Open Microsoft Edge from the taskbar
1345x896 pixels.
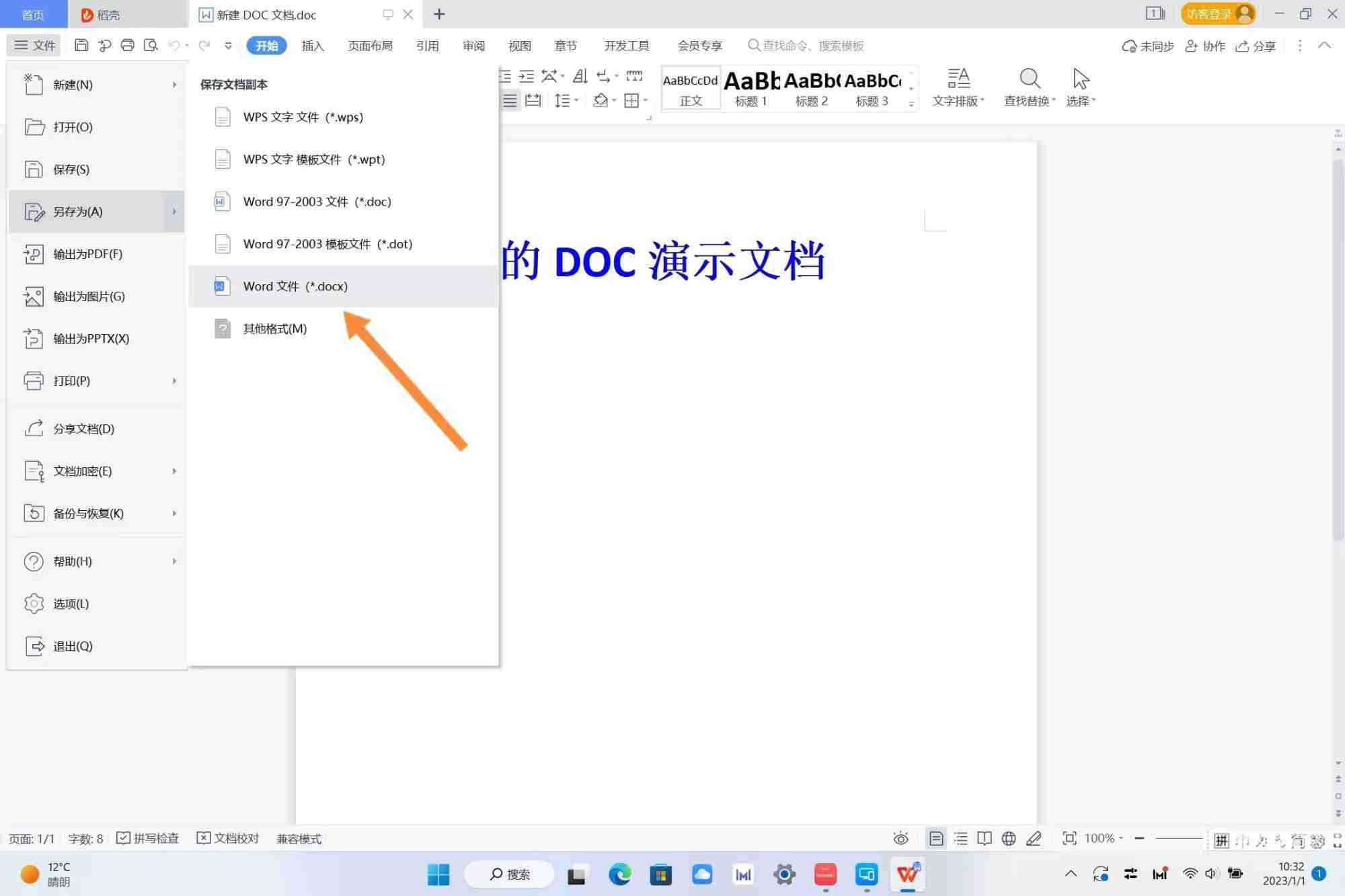619,874
